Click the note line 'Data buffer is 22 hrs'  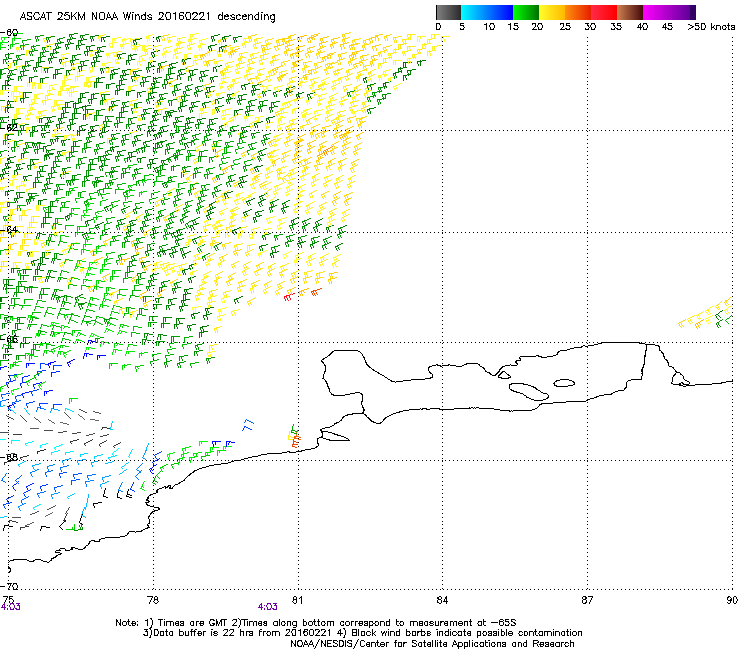[362, 633]
